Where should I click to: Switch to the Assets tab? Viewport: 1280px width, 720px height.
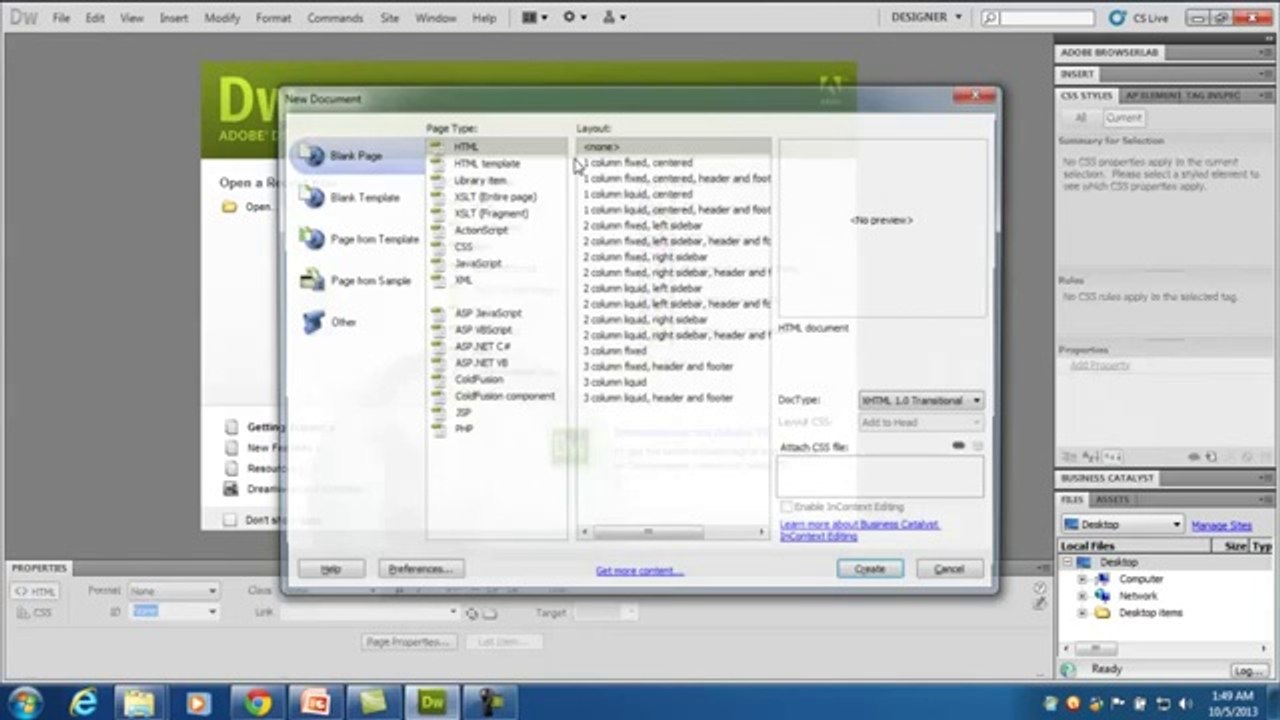pos(1112,499)
